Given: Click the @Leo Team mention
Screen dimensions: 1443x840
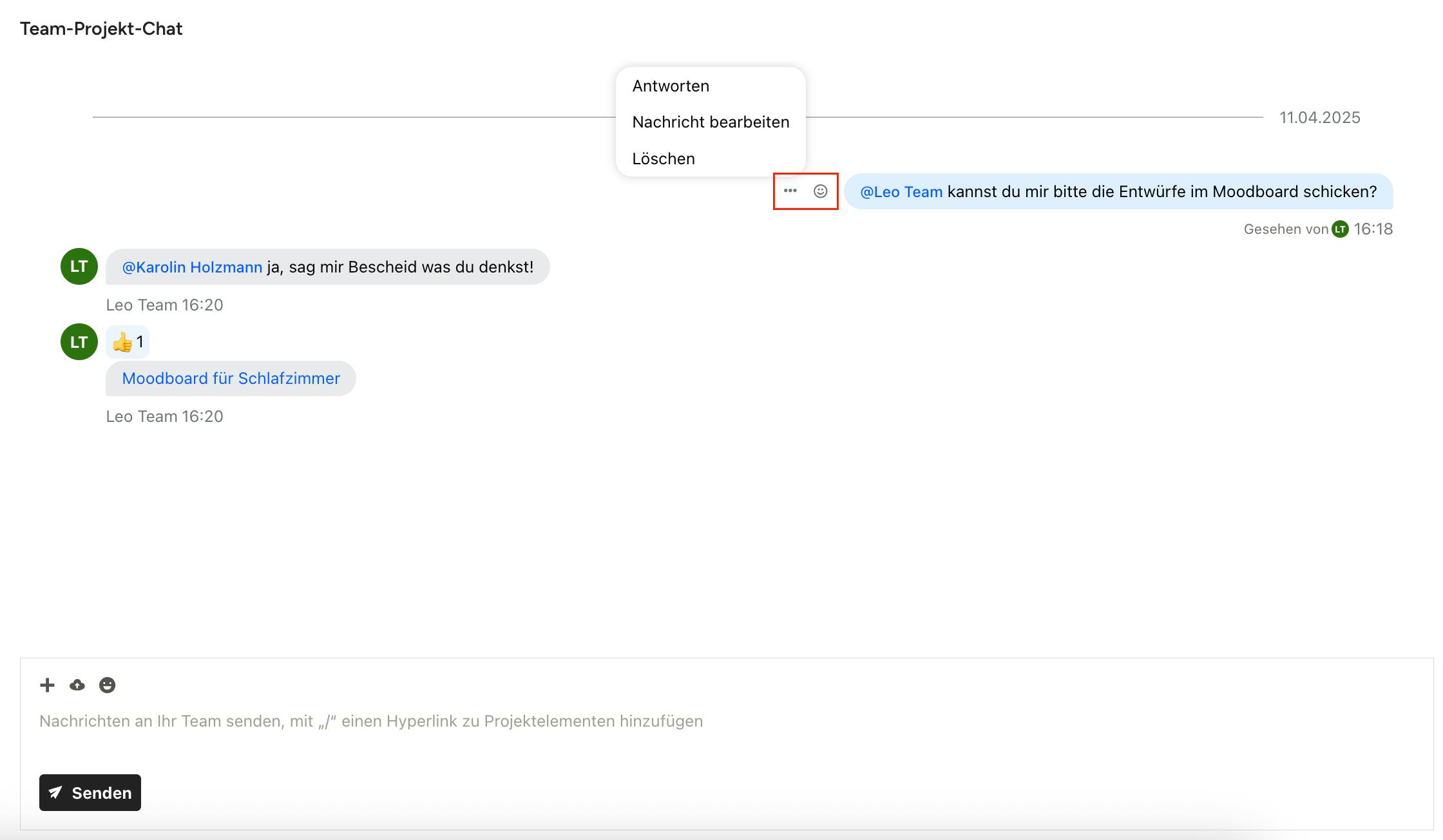Looking at the screenshot, I should [x=902, y=191].
